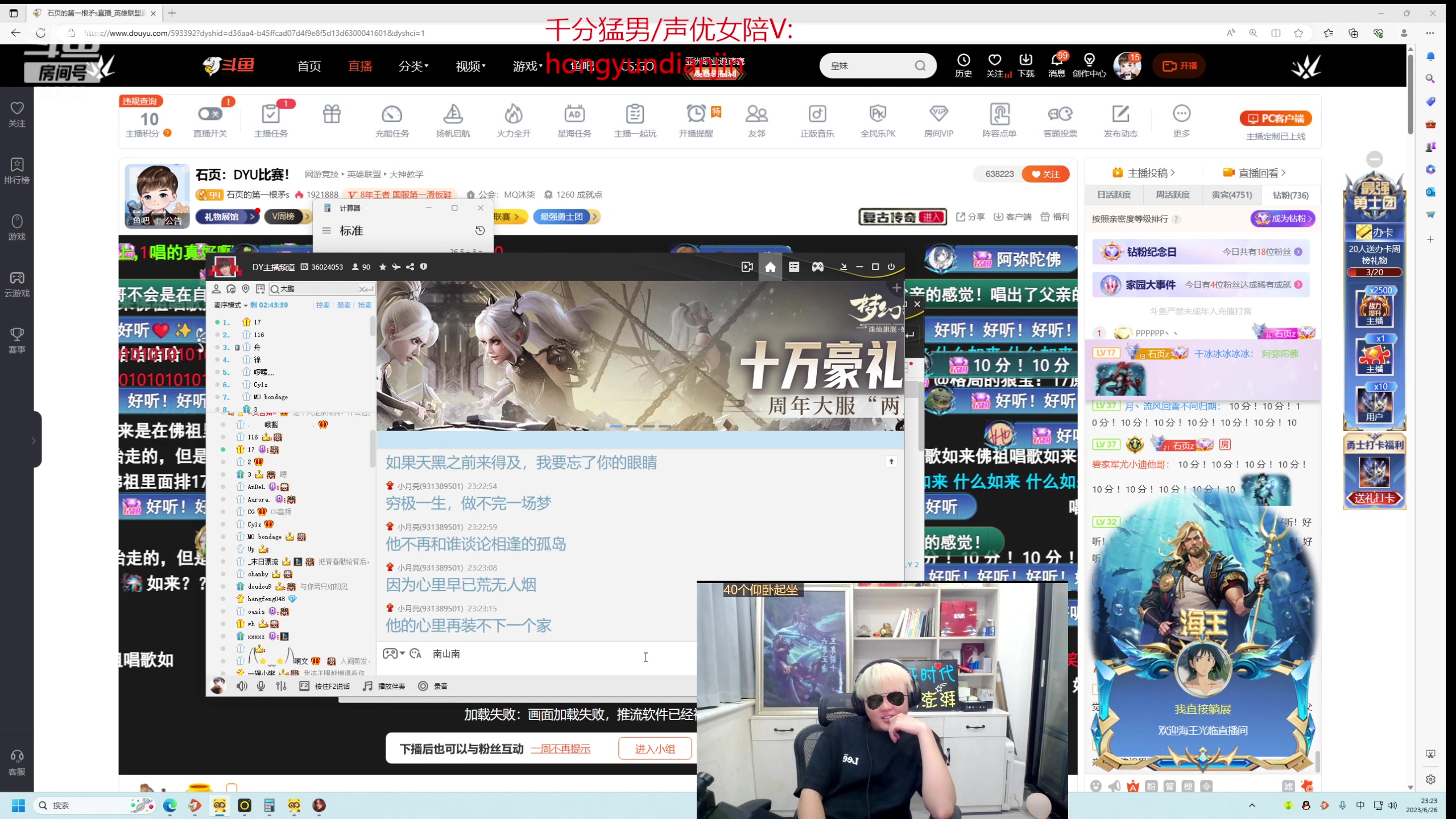Click the share icon beside channel ID
The width and height of the screenshot is (1456, 819).
click(410, 267)
